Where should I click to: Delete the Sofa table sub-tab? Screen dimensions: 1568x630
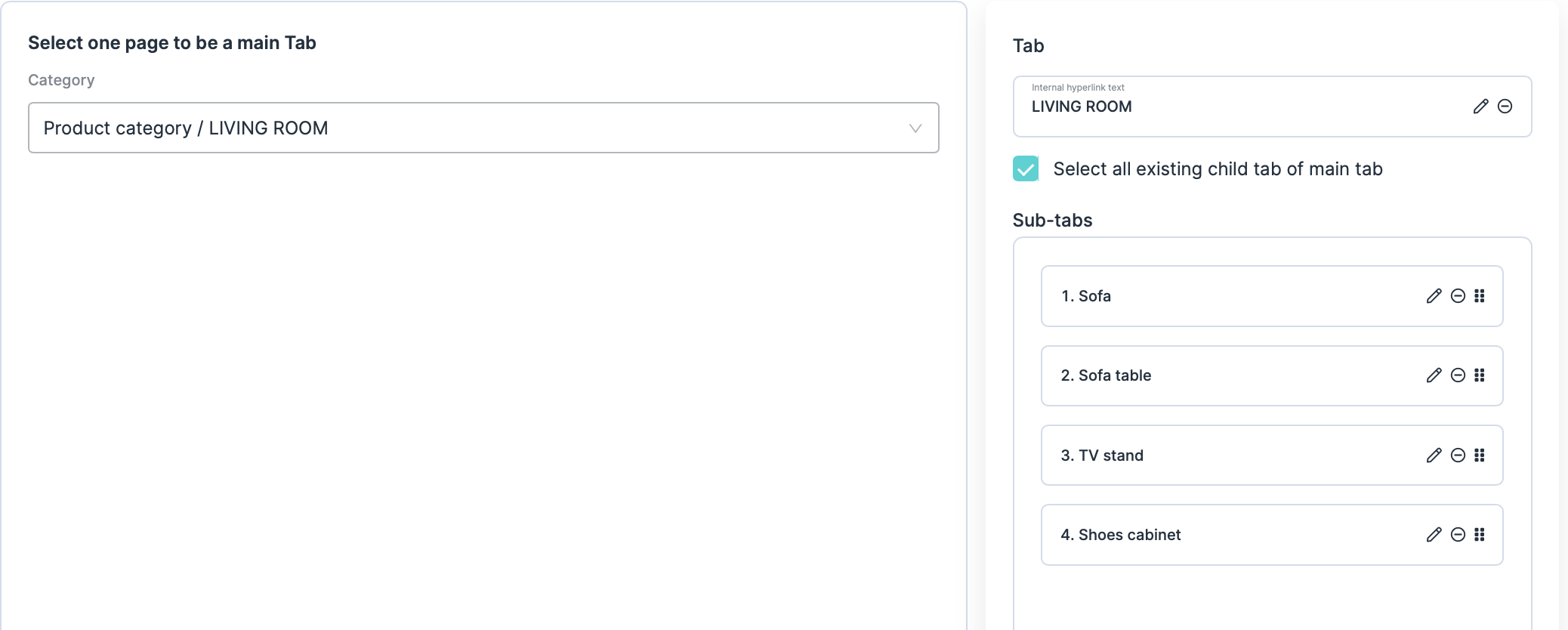coord(1458,375)
